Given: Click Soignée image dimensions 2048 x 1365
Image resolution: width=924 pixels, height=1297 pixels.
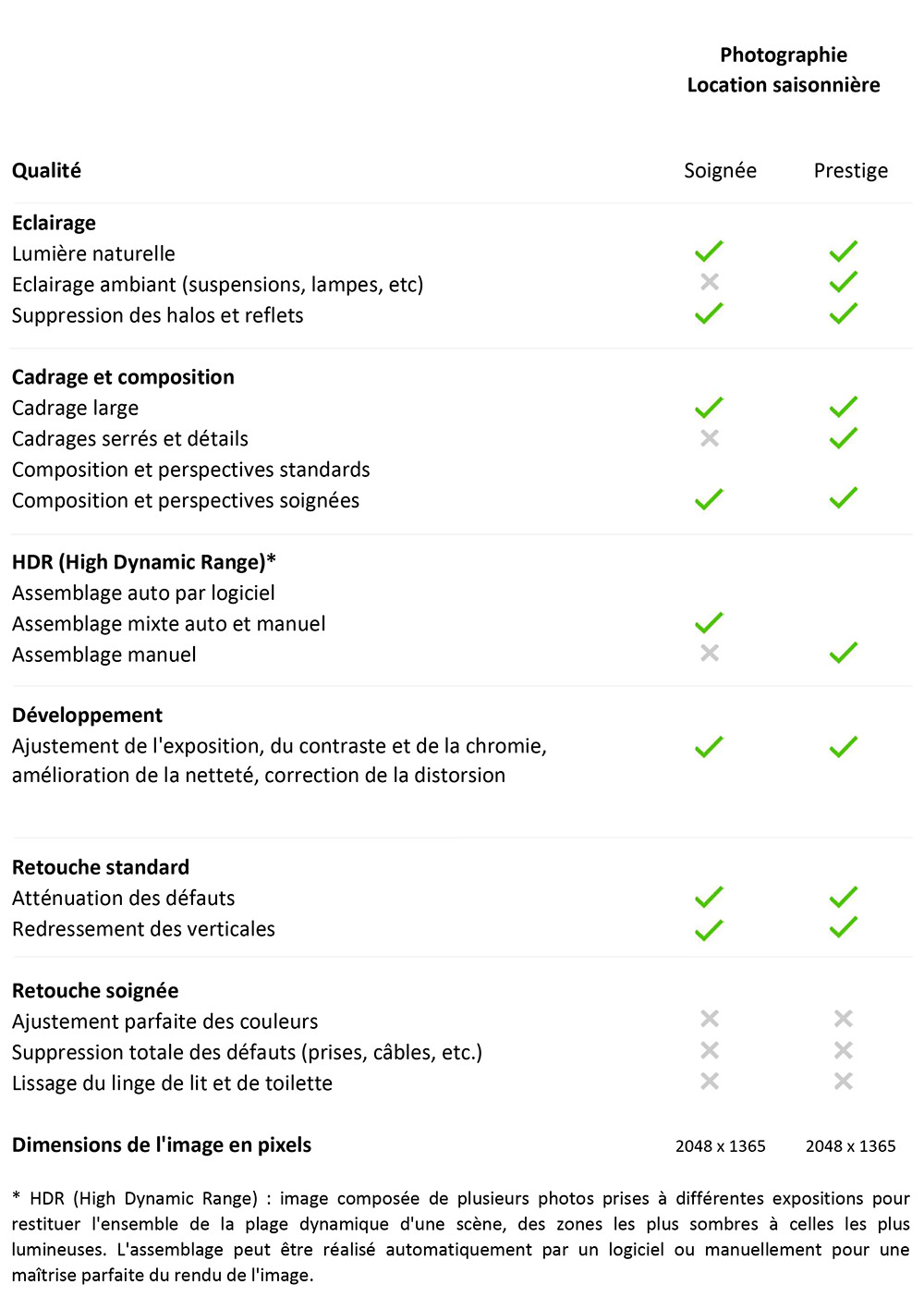Looking at the screenshot, I should [x=720, y=1146].
